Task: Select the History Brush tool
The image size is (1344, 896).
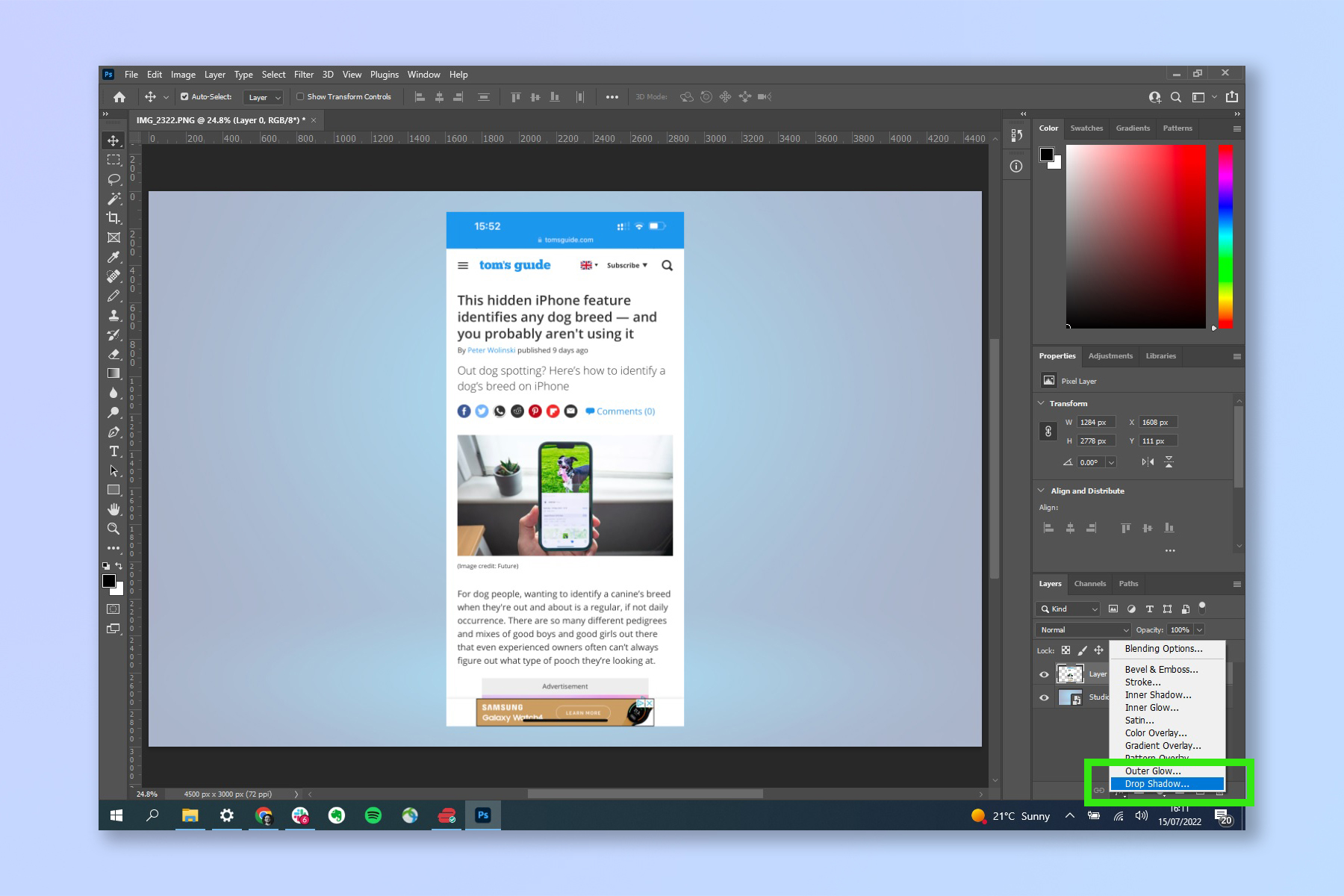Action: coord(113,335)
